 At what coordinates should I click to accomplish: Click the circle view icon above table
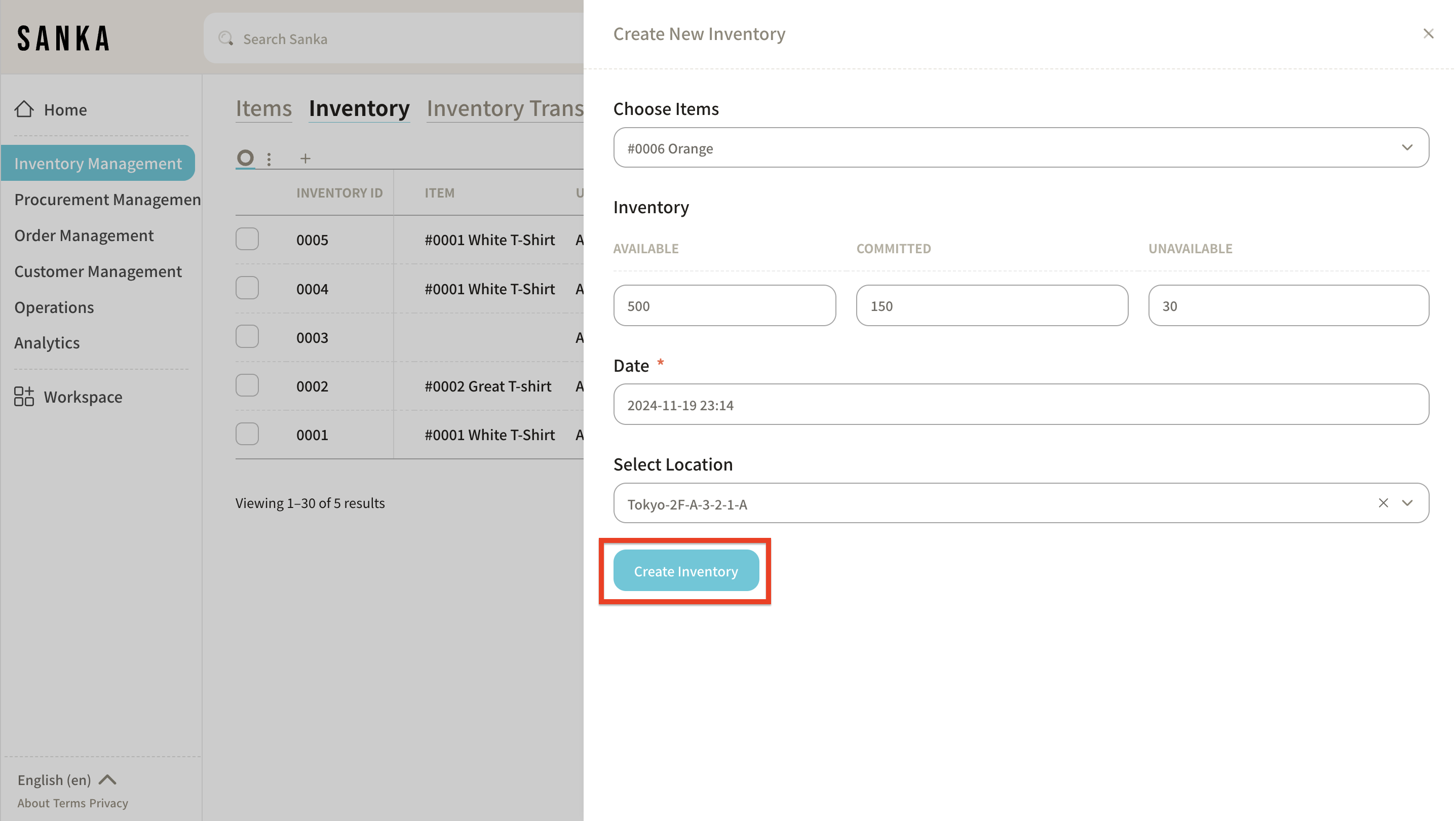(x=245, y=158)
